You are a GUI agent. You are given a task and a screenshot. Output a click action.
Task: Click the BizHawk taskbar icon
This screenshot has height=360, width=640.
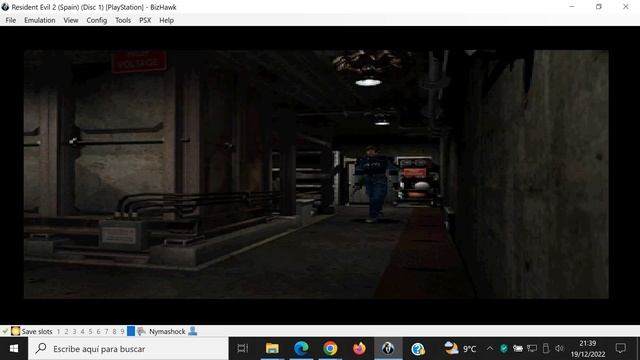tap(388, 349)
